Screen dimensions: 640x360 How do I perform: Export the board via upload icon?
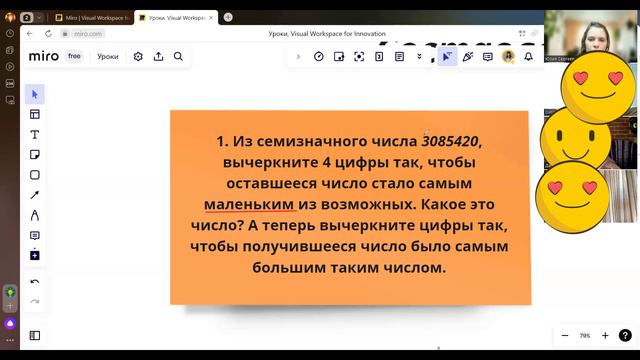point(158,56)
